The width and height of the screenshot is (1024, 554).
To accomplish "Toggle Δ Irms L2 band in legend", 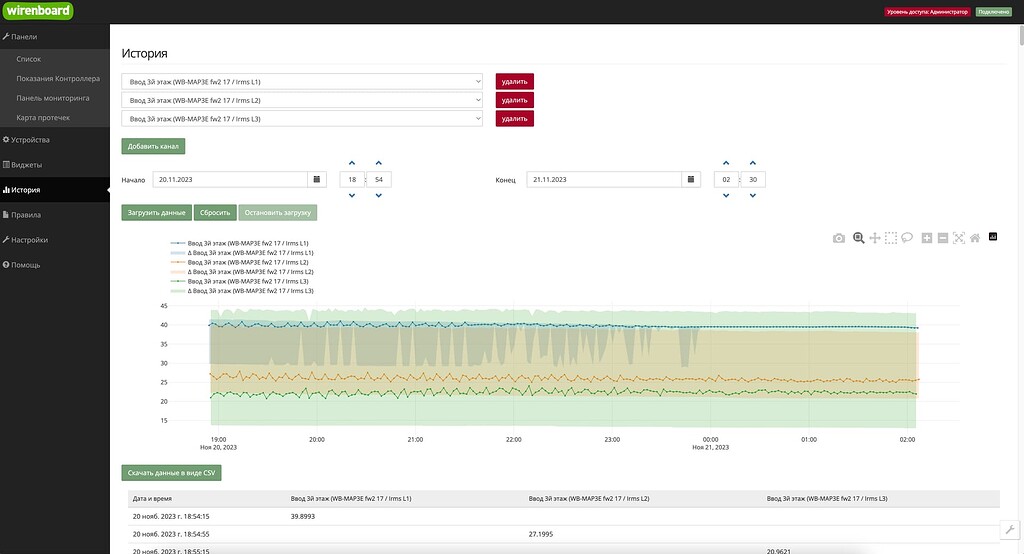I will [242, 272].
